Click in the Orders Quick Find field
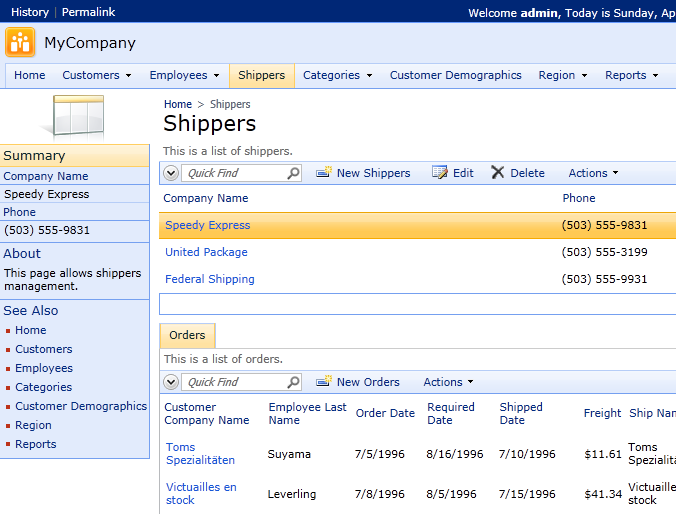676x514 pixels. pos(235,382)
